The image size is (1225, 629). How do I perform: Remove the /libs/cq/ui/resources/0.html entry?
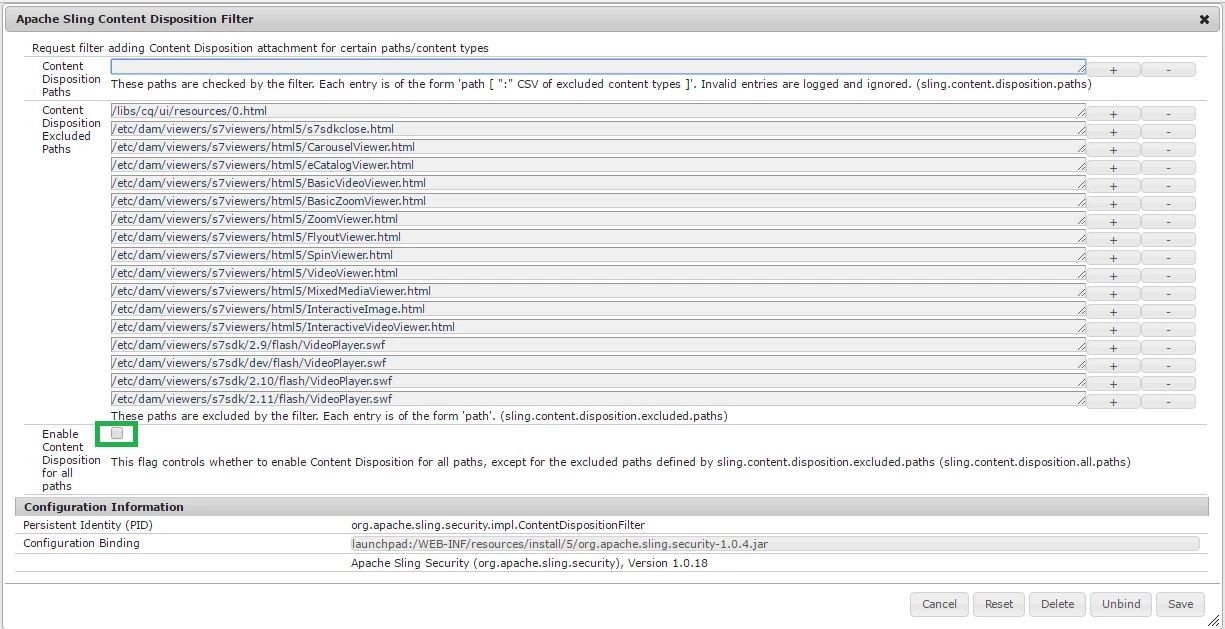(x=1168, y=114)
